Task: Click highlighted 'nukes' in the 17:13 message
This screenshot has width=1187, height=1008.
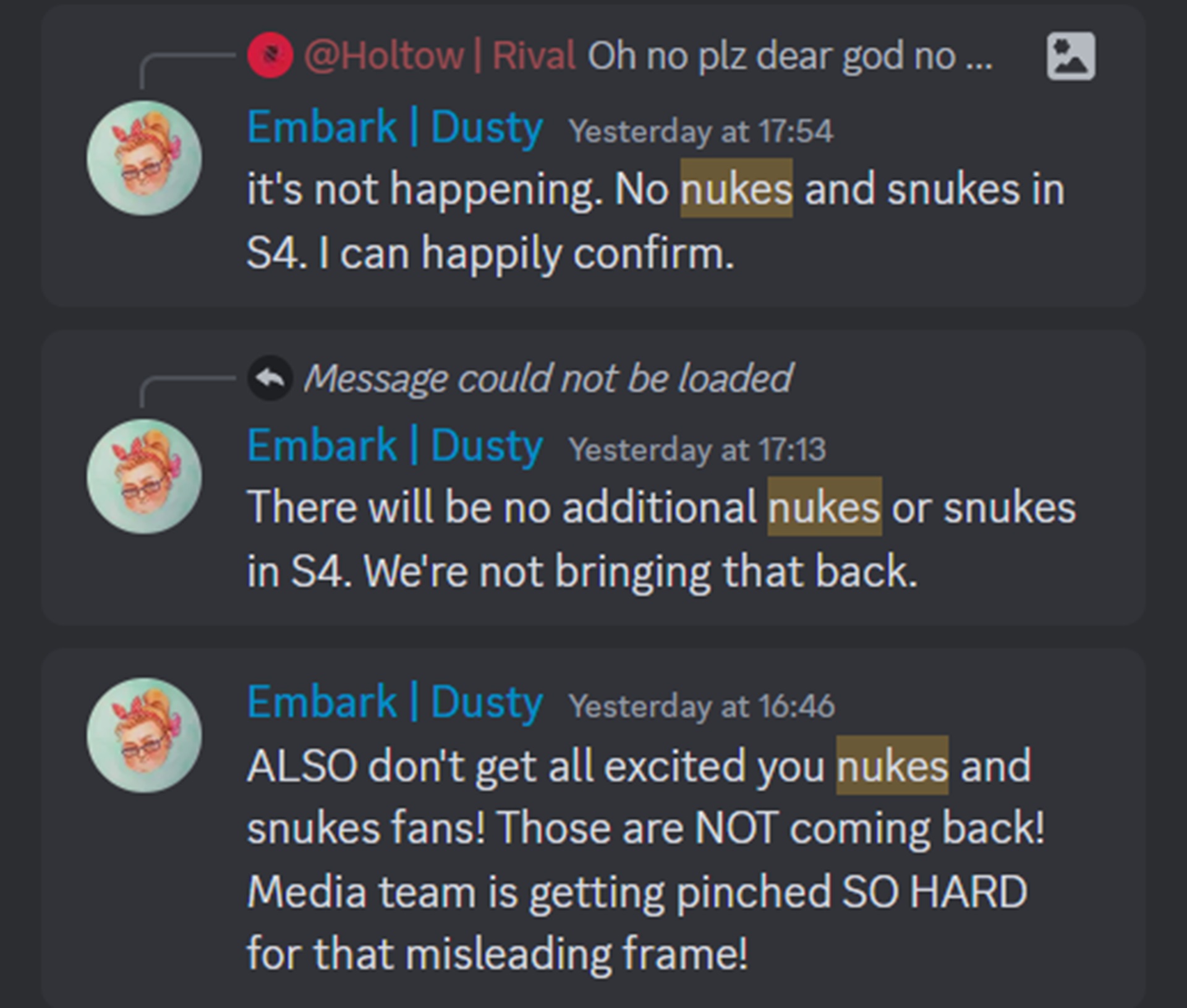Action: coord(825,506)
